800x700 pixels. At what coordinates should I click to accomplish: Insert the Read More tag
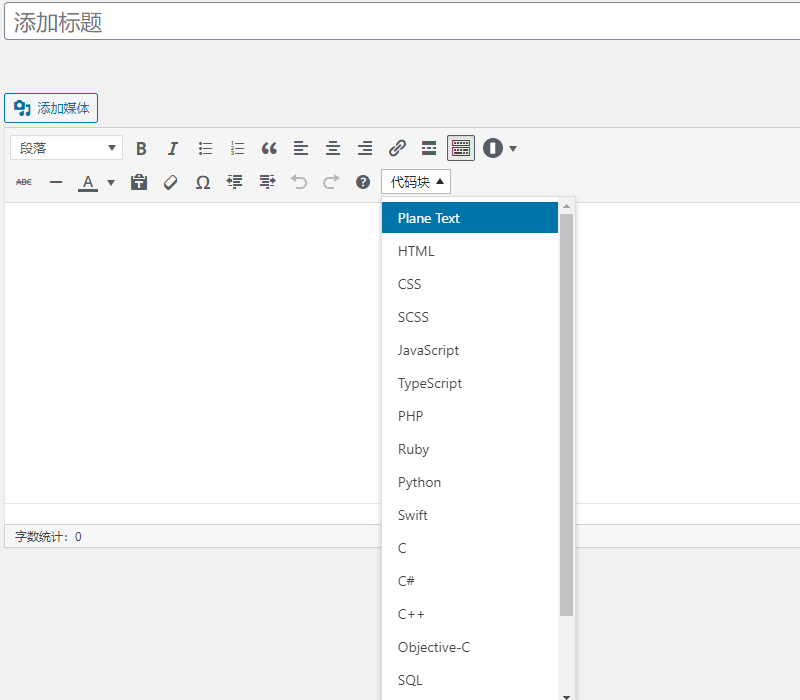[x=429, y=148]
